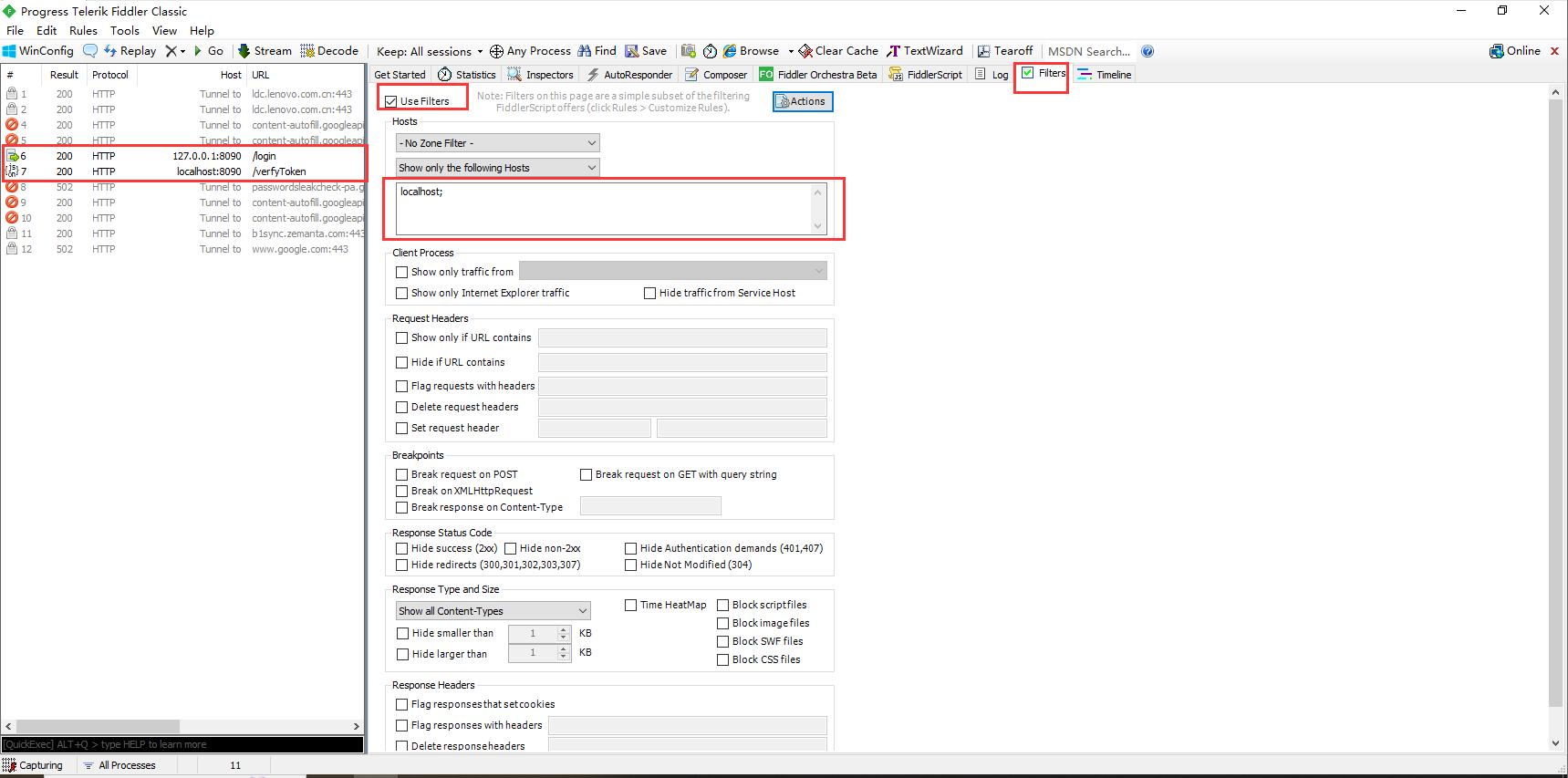Click the MSDN Search field
The height and width of the screenshot is (778, 1568).
[1089, 51]
